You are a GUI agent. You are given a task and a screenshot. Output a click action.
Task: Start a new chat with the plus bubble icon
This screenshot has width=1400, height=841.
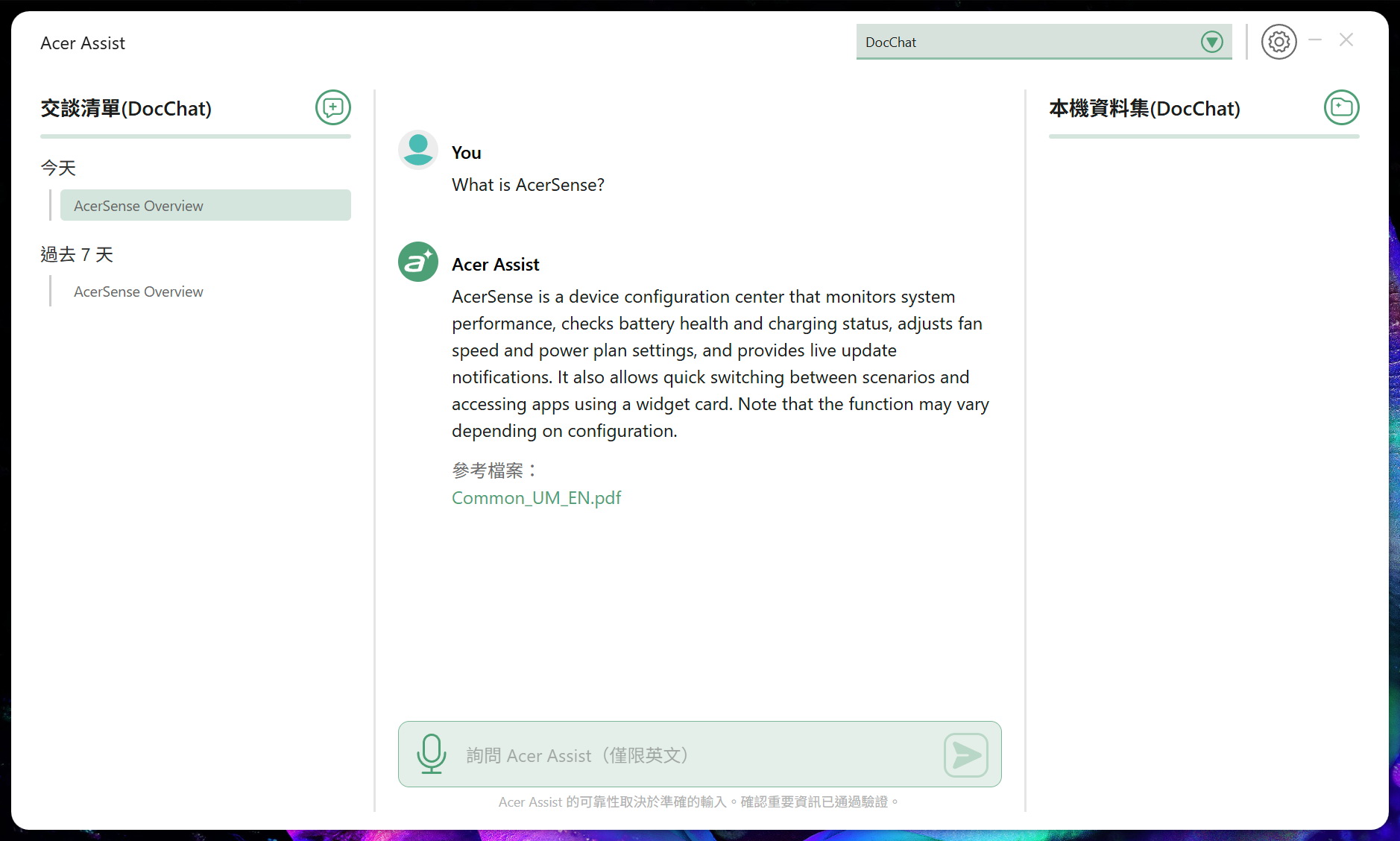tap(332, 107)
